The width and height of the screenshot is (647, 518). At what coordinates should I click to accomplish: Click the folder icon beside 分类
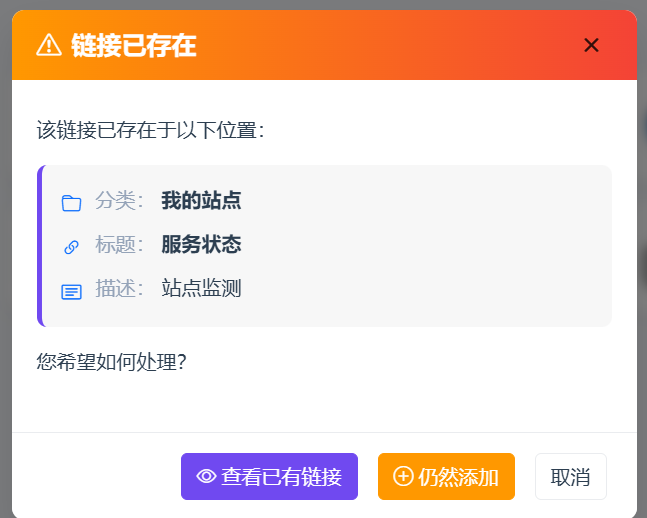click(71, 203)
